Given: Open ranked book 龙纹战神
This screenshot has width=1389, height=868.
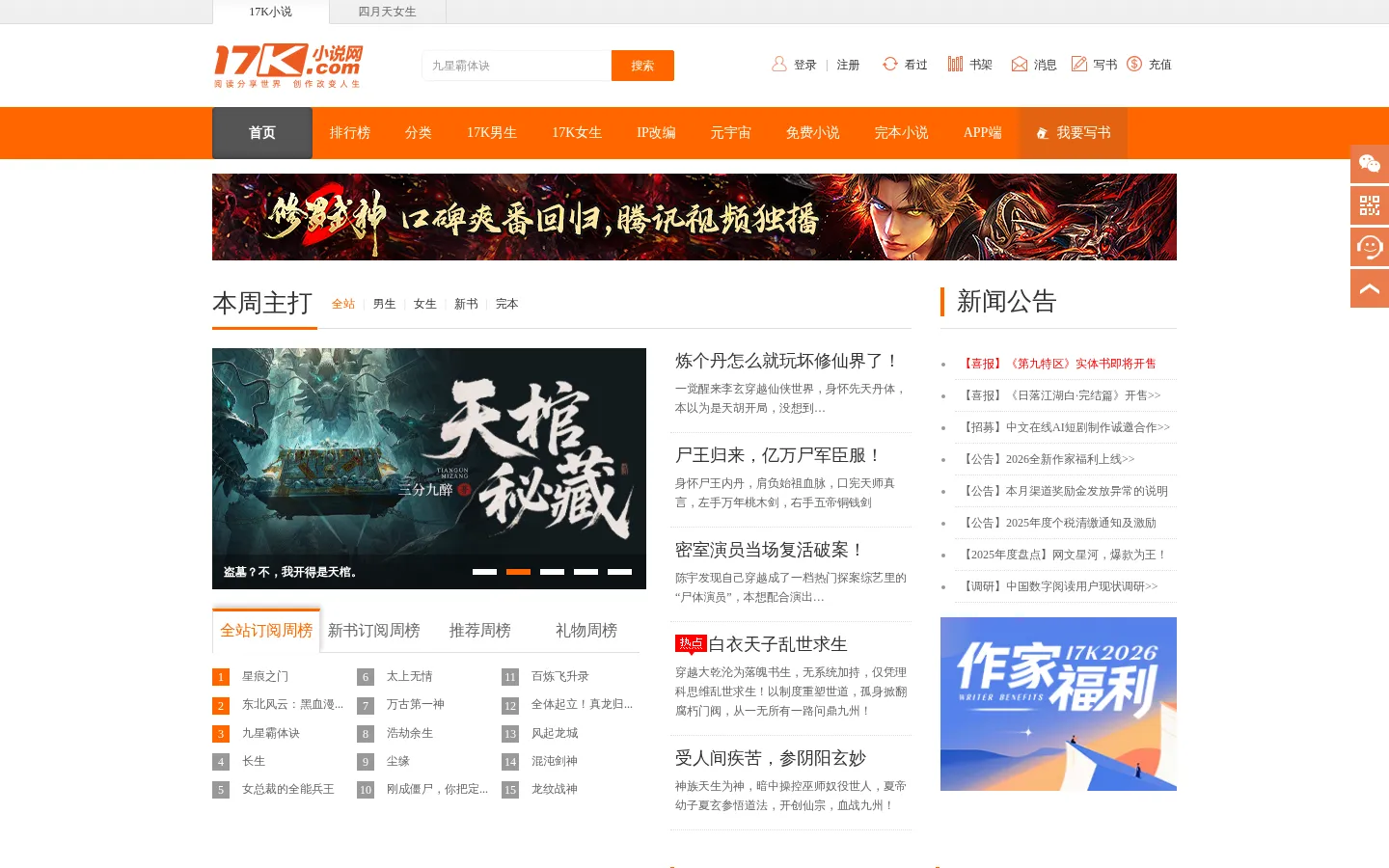Looking at the screenshot, I should click(555, 790).
